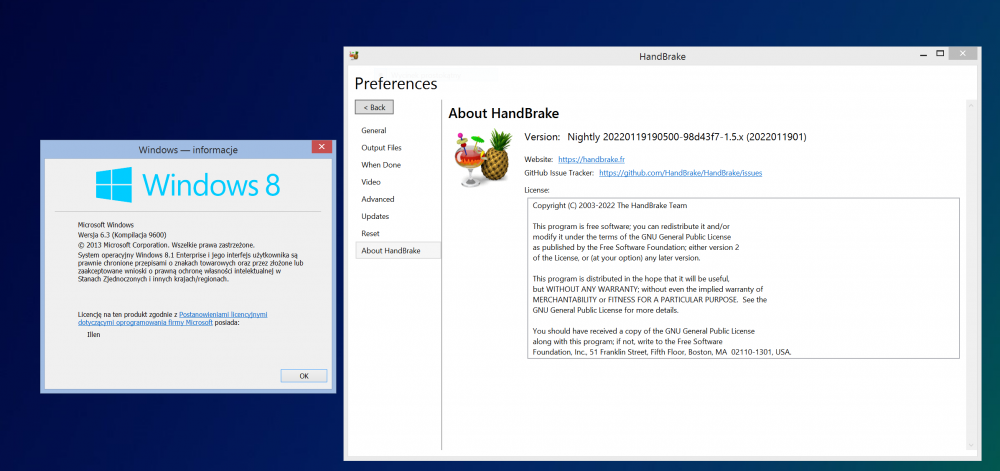
Task: Select Reset in the preferences sidebar
Action: (x=370, y=233)
